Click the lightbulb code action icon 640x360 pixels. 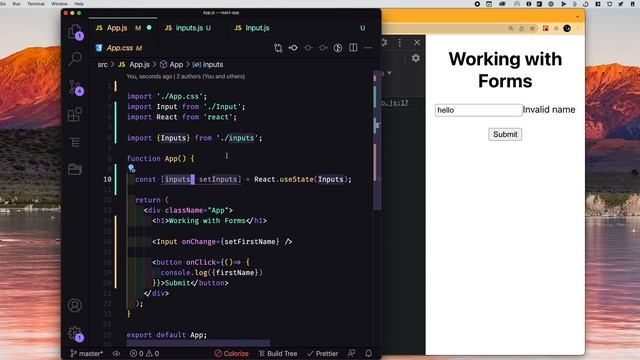tap(131, 168)
